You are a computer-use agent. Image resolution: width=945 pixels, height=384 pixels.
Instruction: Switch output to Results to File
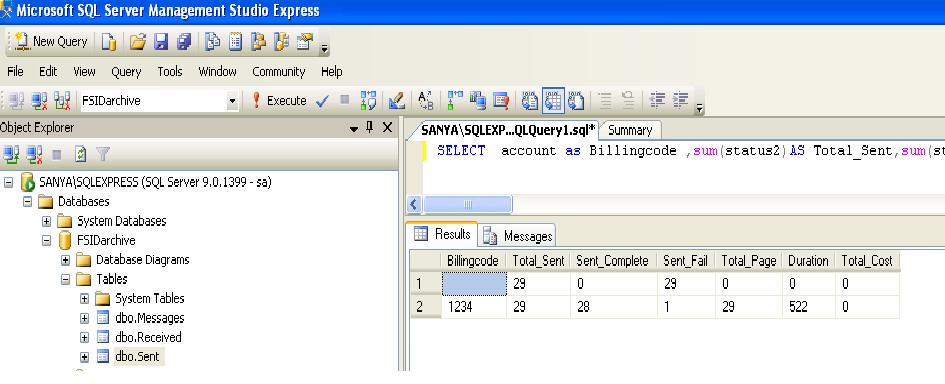click(576, 101)
